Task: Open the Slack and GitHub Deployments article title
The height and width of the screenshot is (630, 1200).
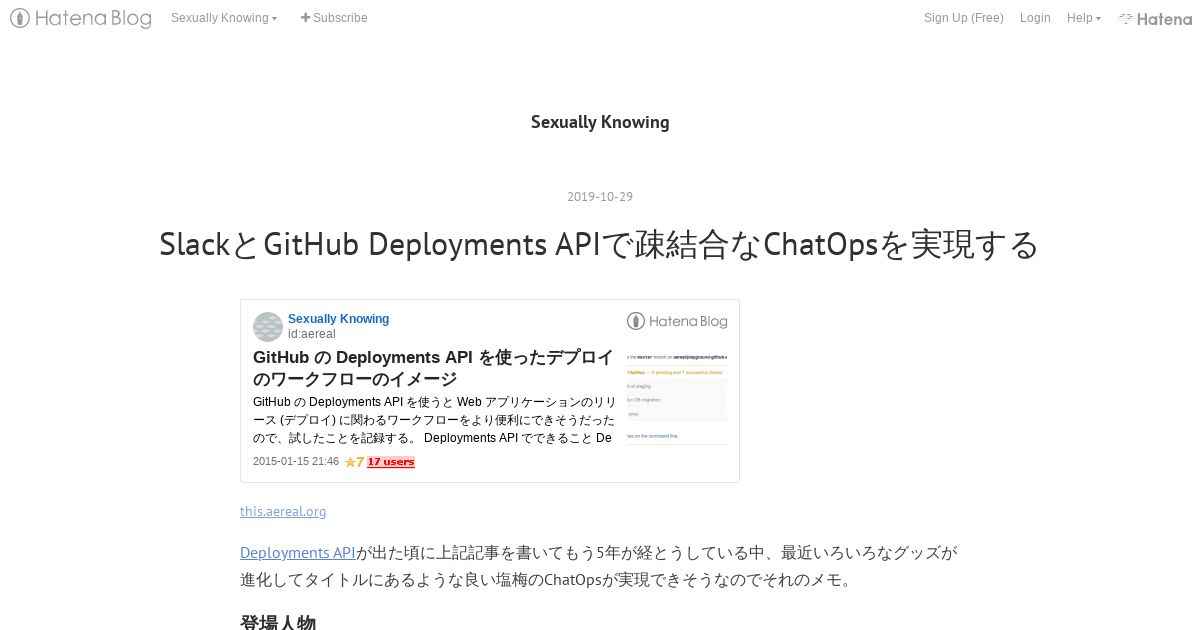Action: click(600, 244)
